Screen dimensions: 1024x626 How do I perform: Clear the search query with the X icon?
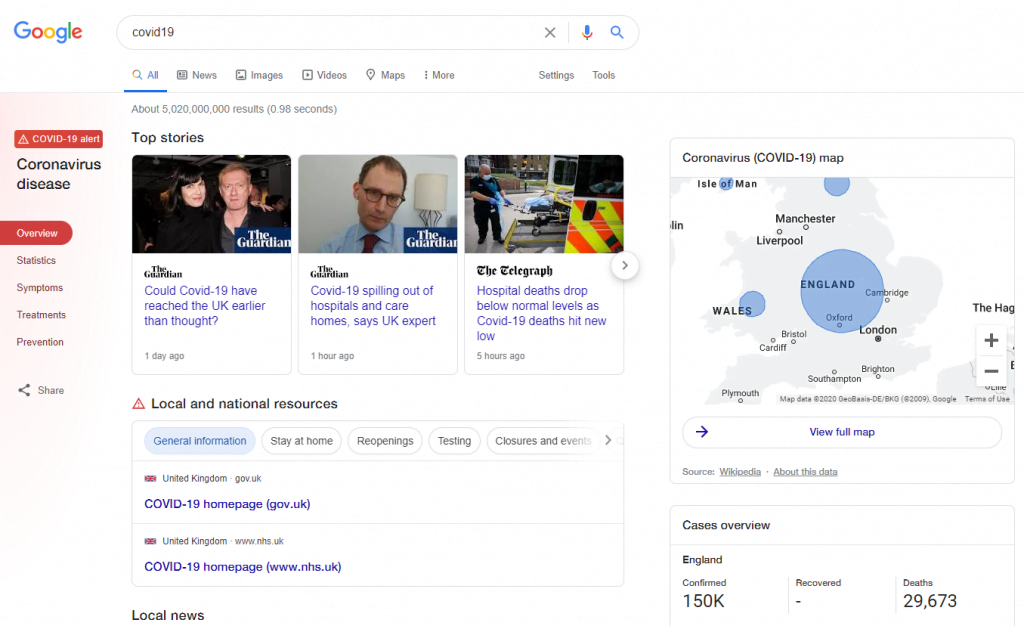[x=550, y=32]
